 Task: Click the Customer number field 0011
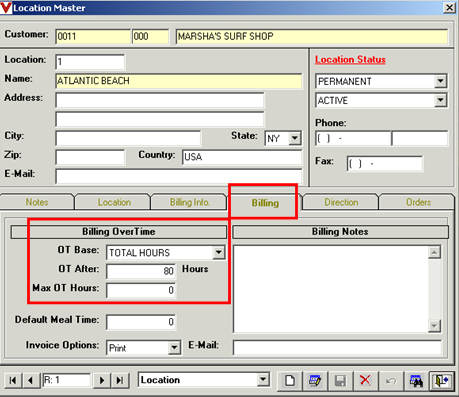pyautogui.click(x=93, y=36)
